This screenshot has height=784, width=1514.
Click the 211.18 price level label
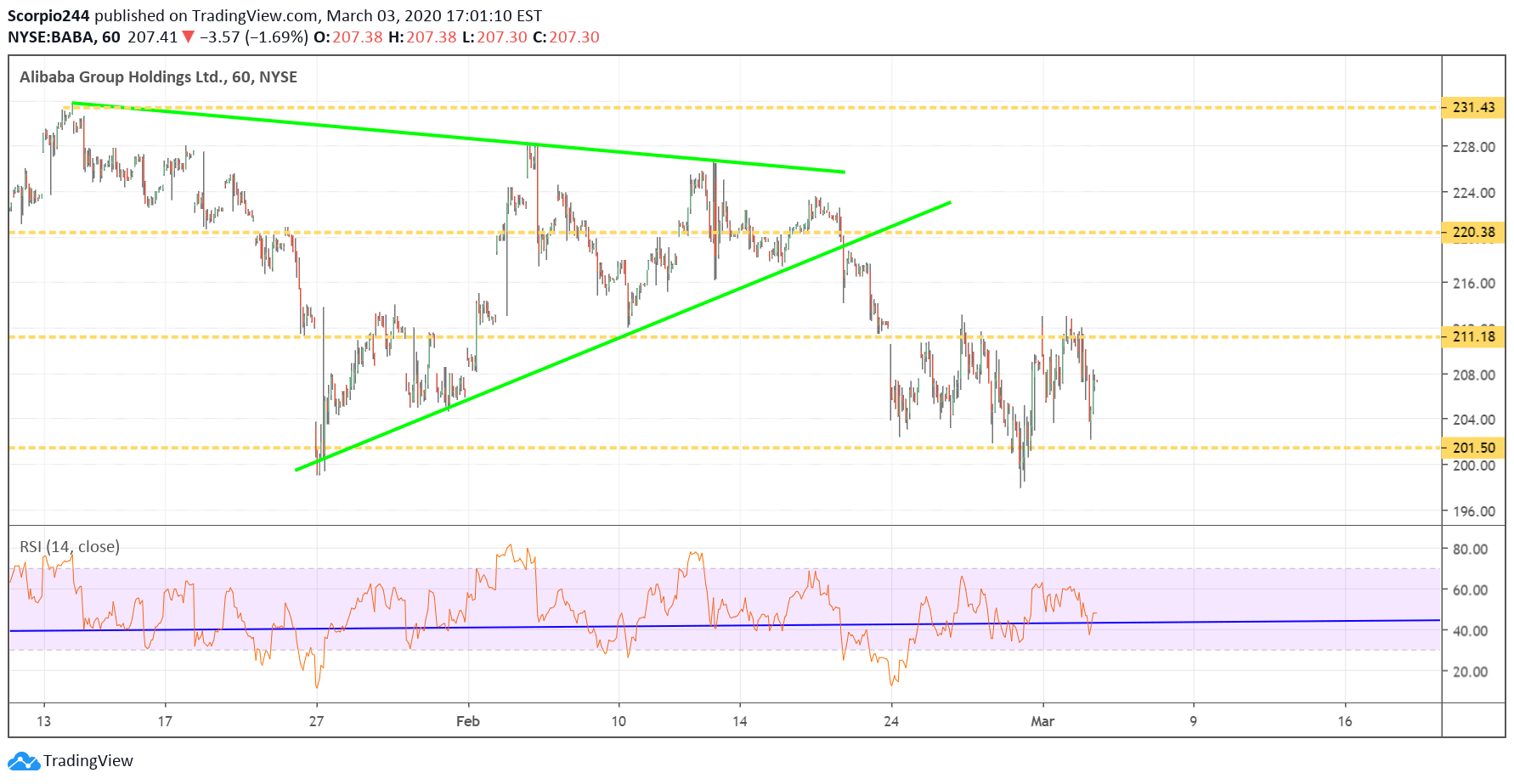[x=1472, y=336]
